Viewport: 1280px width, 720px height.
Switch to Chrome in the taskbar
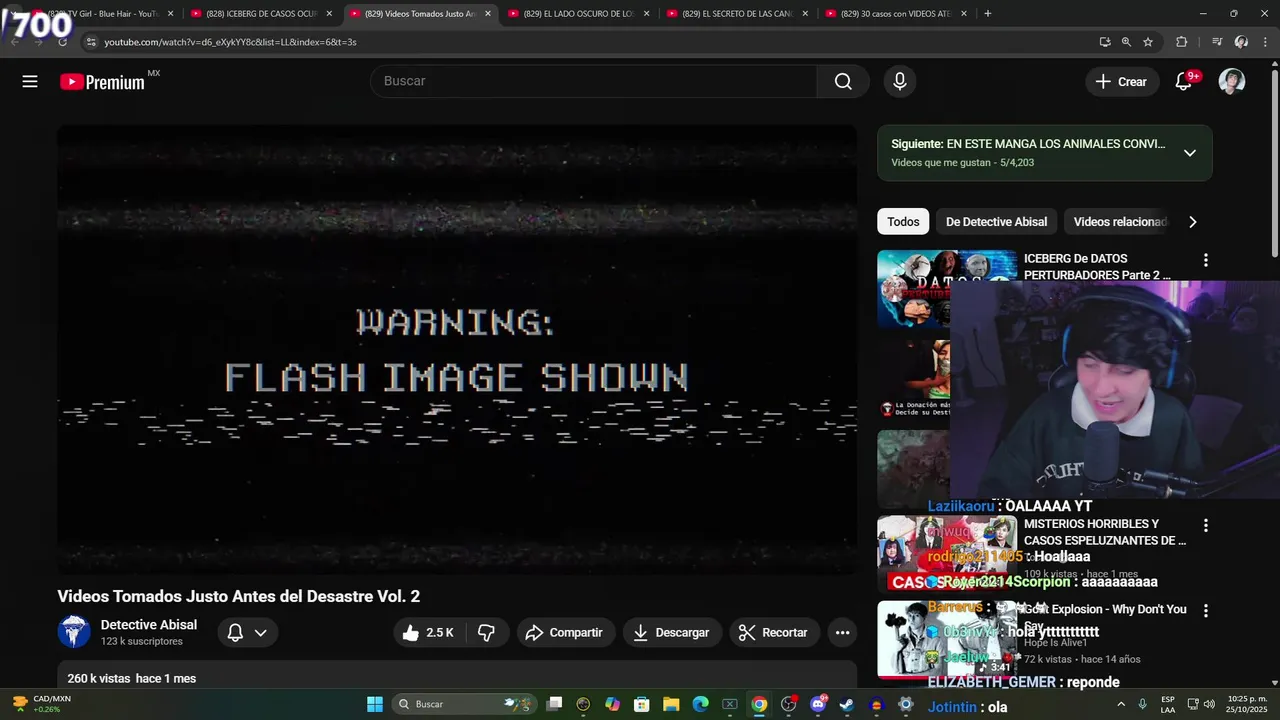(x=760, y=704)
